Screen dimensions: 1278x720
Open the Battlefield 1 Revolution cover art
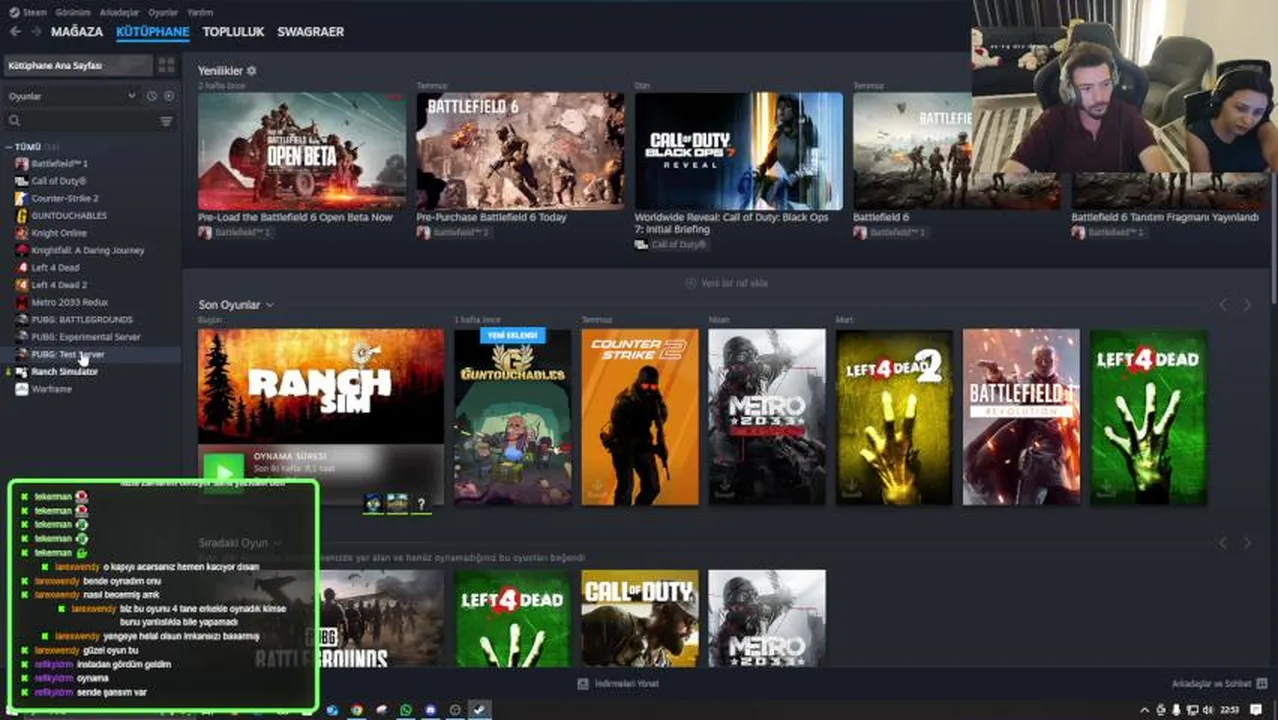click(1021, 417)
